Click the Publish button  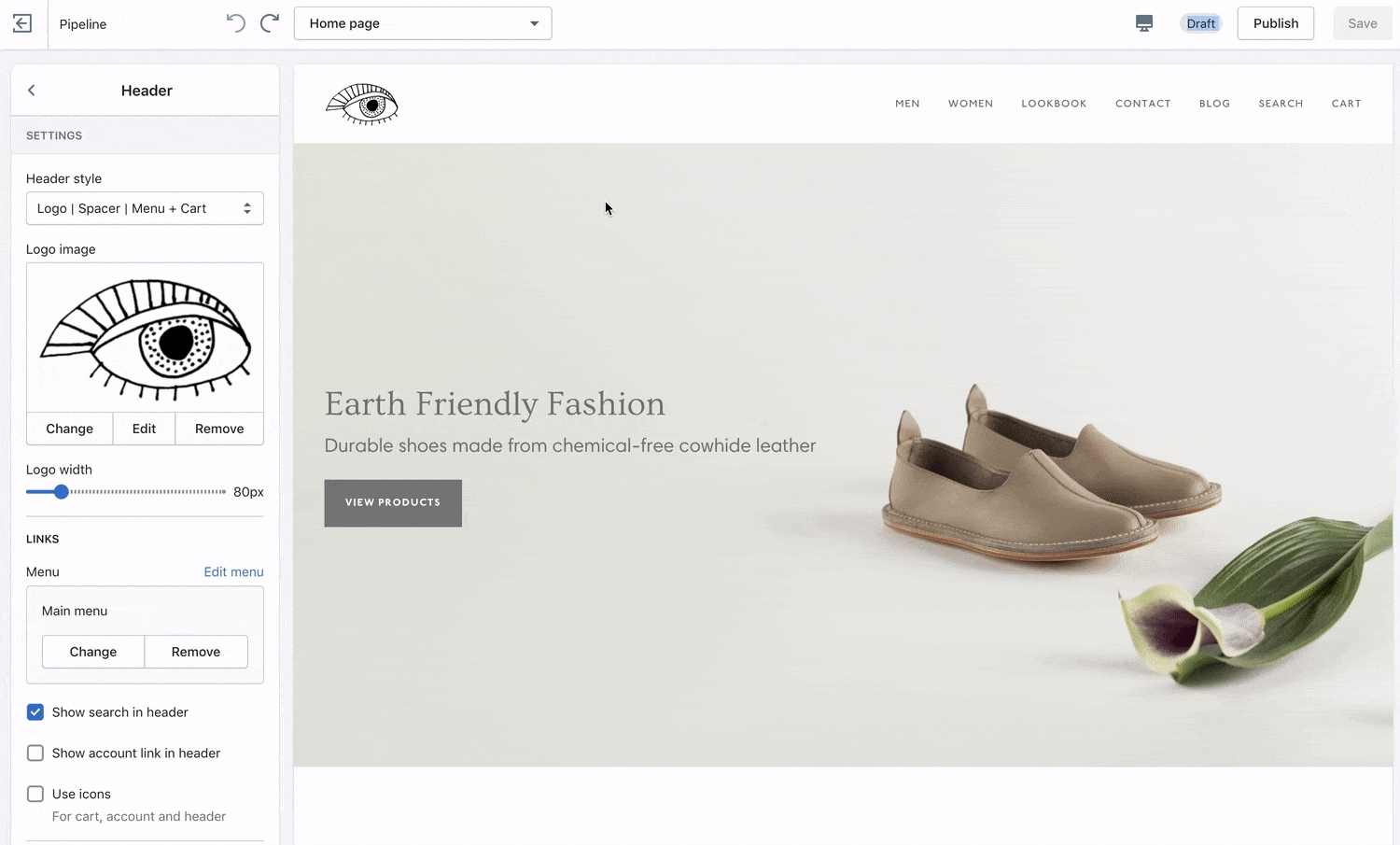1275,23
